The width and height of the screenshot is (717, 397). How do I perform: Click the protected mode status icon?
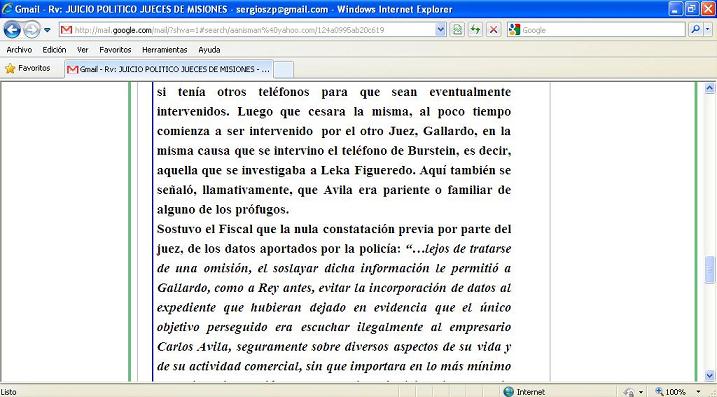629,392
